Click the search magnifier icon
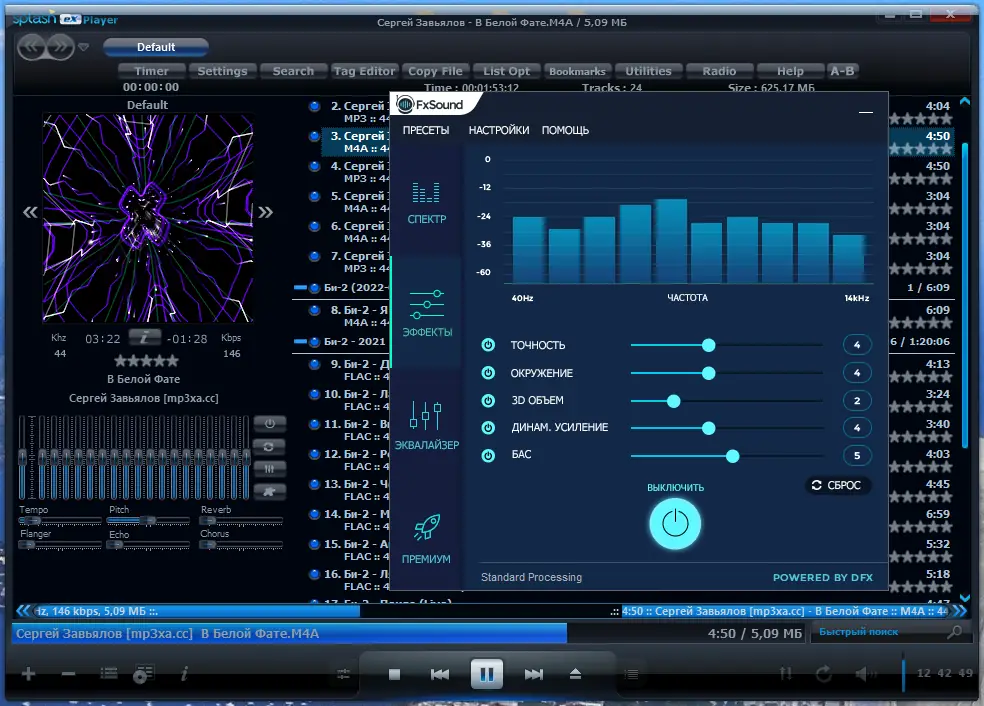 955,632
